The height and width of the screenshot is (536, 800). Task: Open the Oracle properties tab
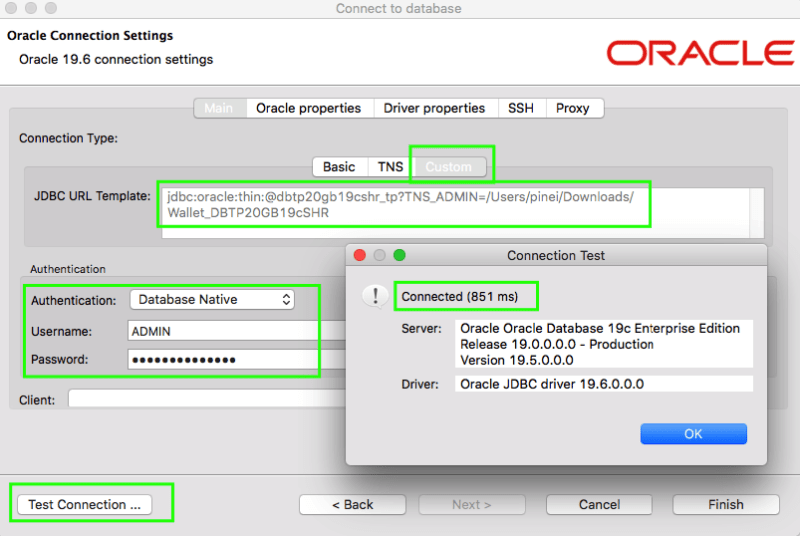308,108
